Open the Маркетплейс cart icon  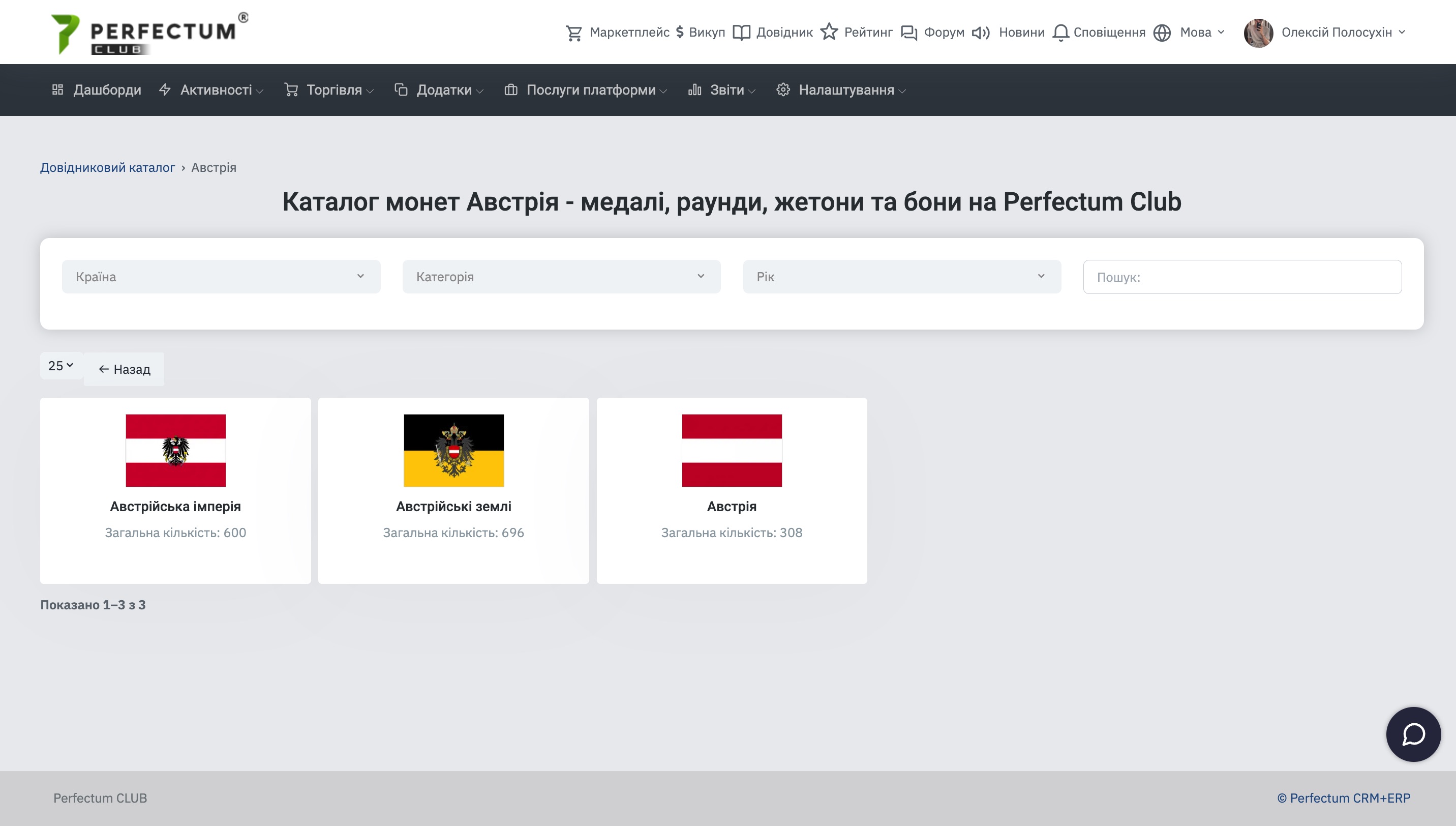(x=574, y=33)
